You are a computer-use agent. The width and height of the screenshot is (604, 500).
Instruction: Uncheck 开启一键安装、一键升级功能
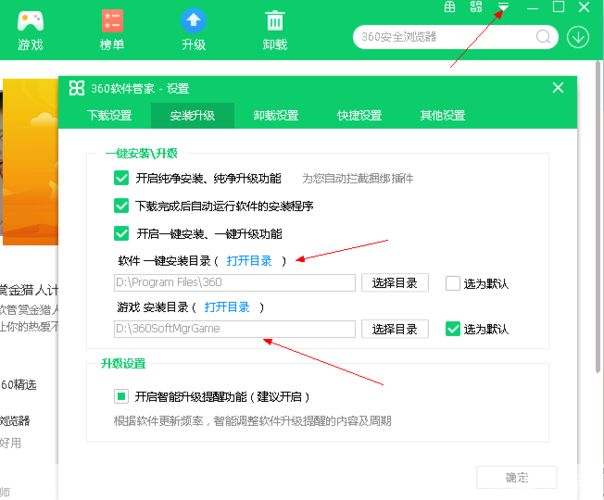[121, 233]
